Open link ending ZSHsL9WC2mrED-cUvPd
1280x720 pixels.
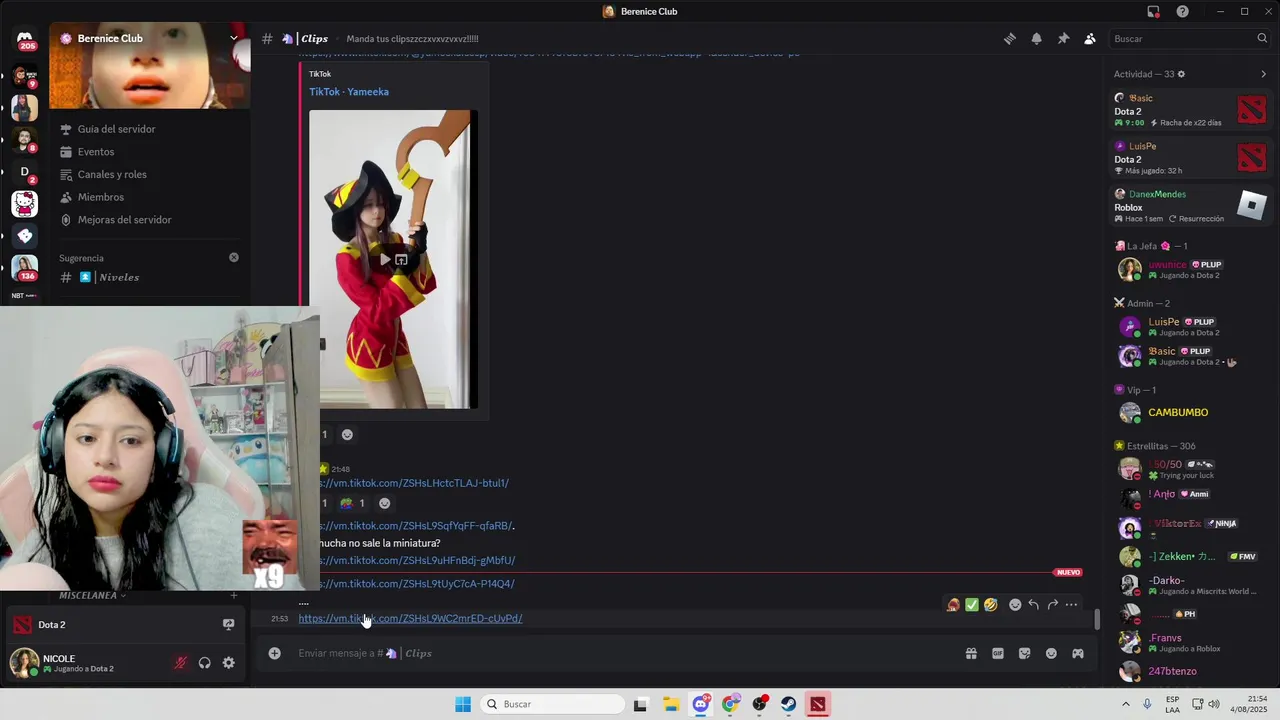pos(410,619)
